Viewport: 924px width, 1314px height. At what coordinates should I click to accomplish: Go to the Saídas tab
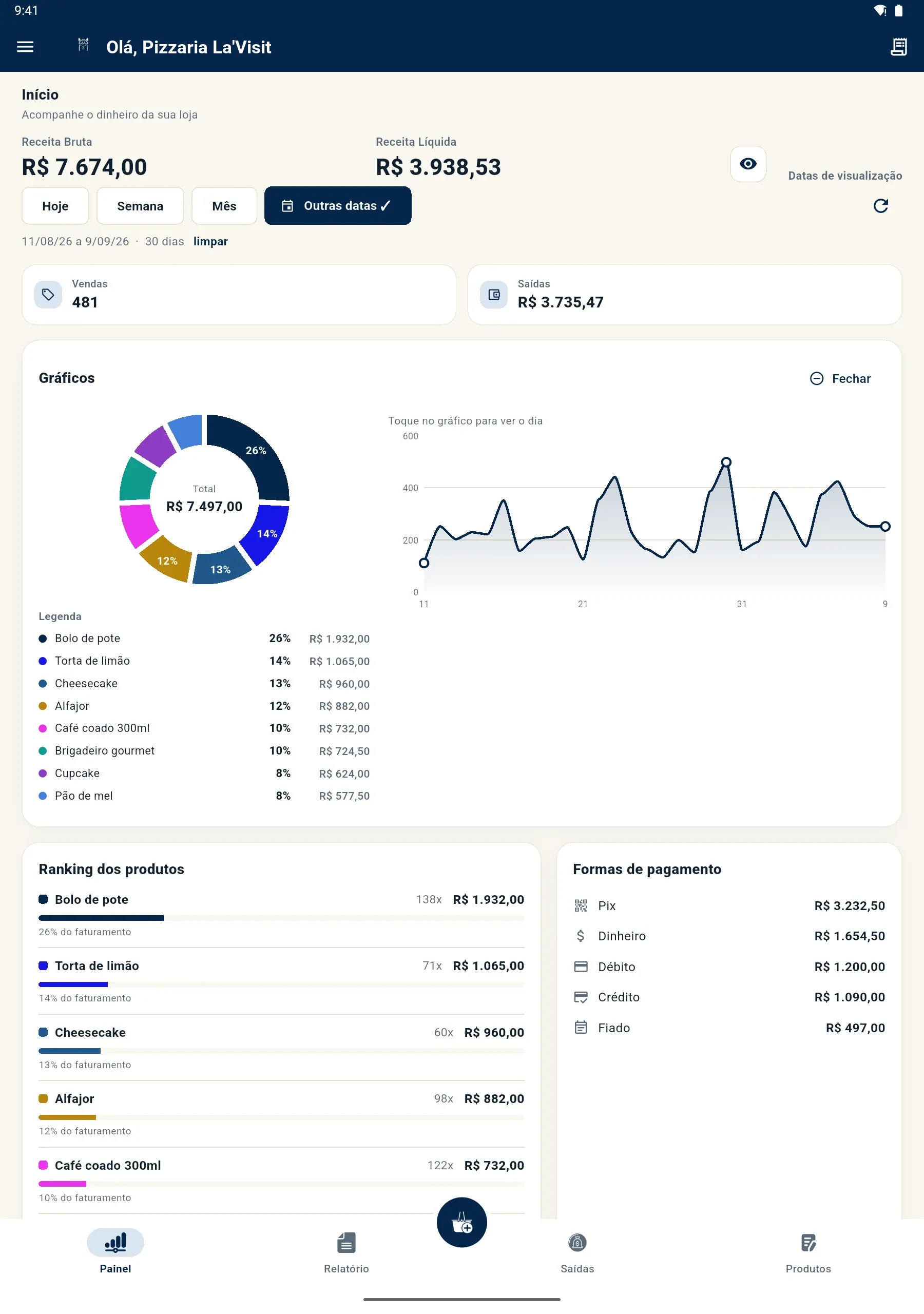click(577, 1252)
